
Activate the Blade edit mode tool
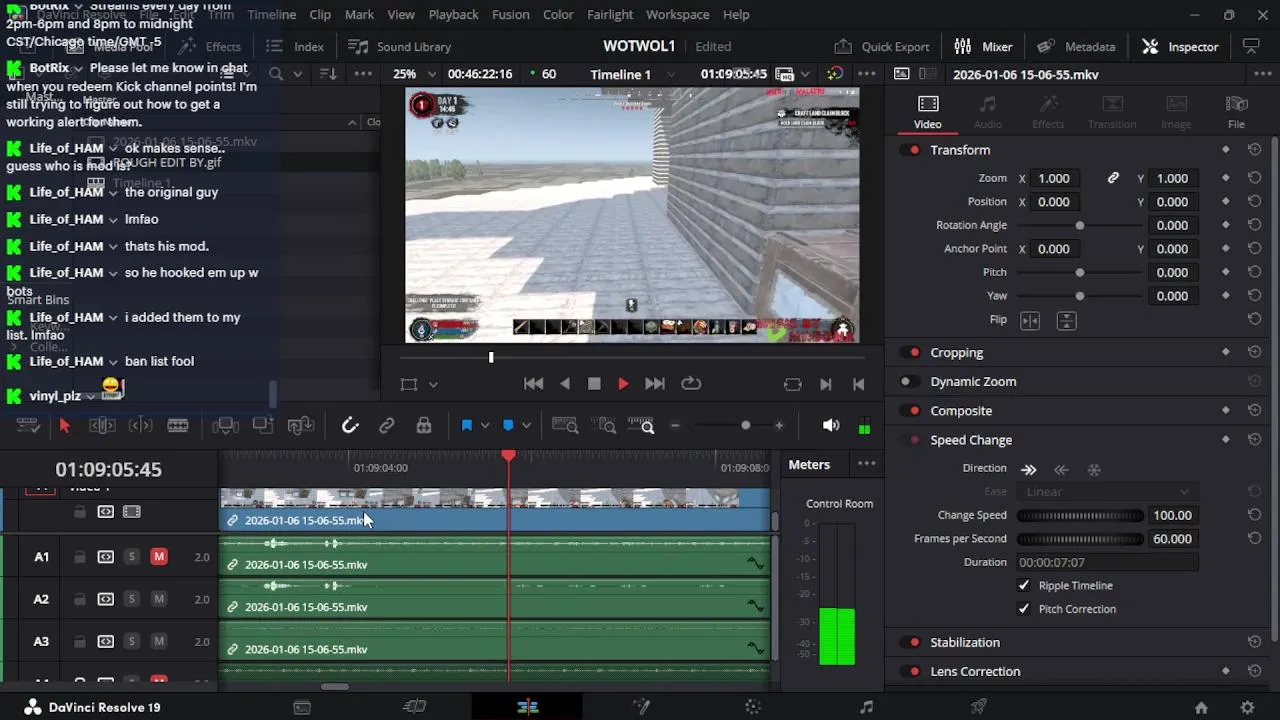(x=178, y=426)
